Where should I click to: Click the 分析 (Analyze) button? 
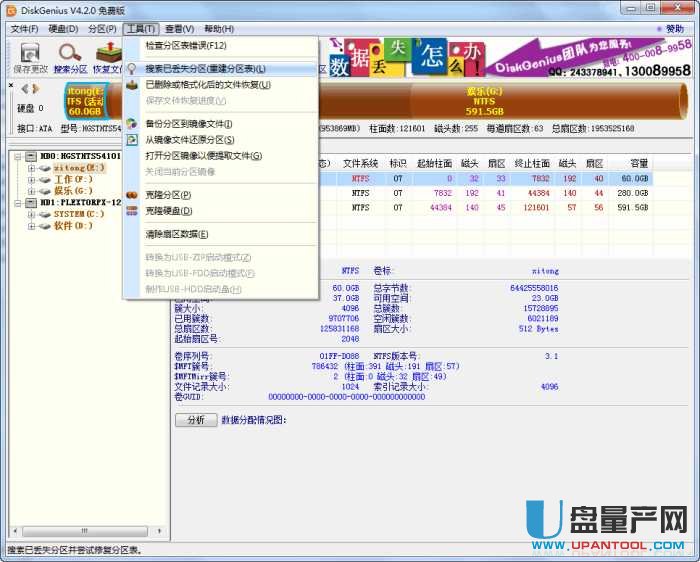(195, 420)
